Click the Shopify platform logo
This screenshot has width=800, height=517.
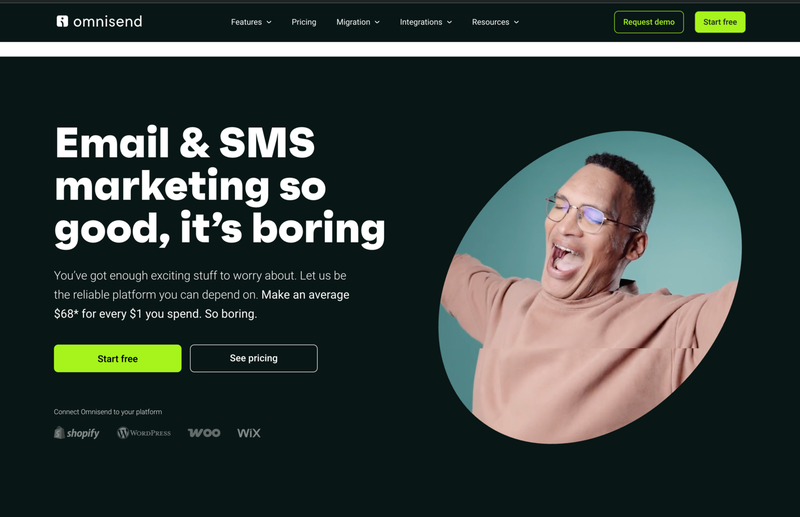(77, 433)
